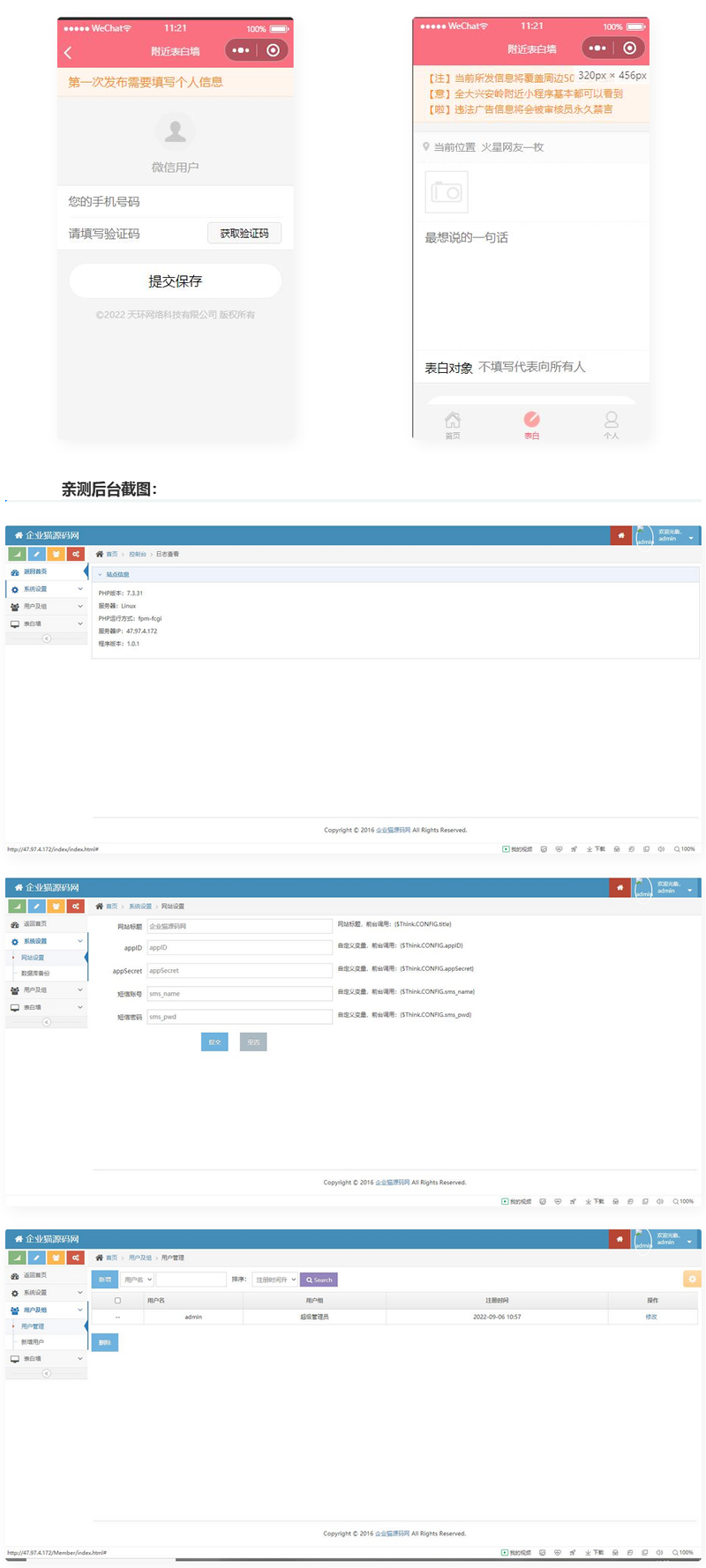Screen dimensions: 706x1568
Task: Click the appSecret input field
Action: coord(239,971)
